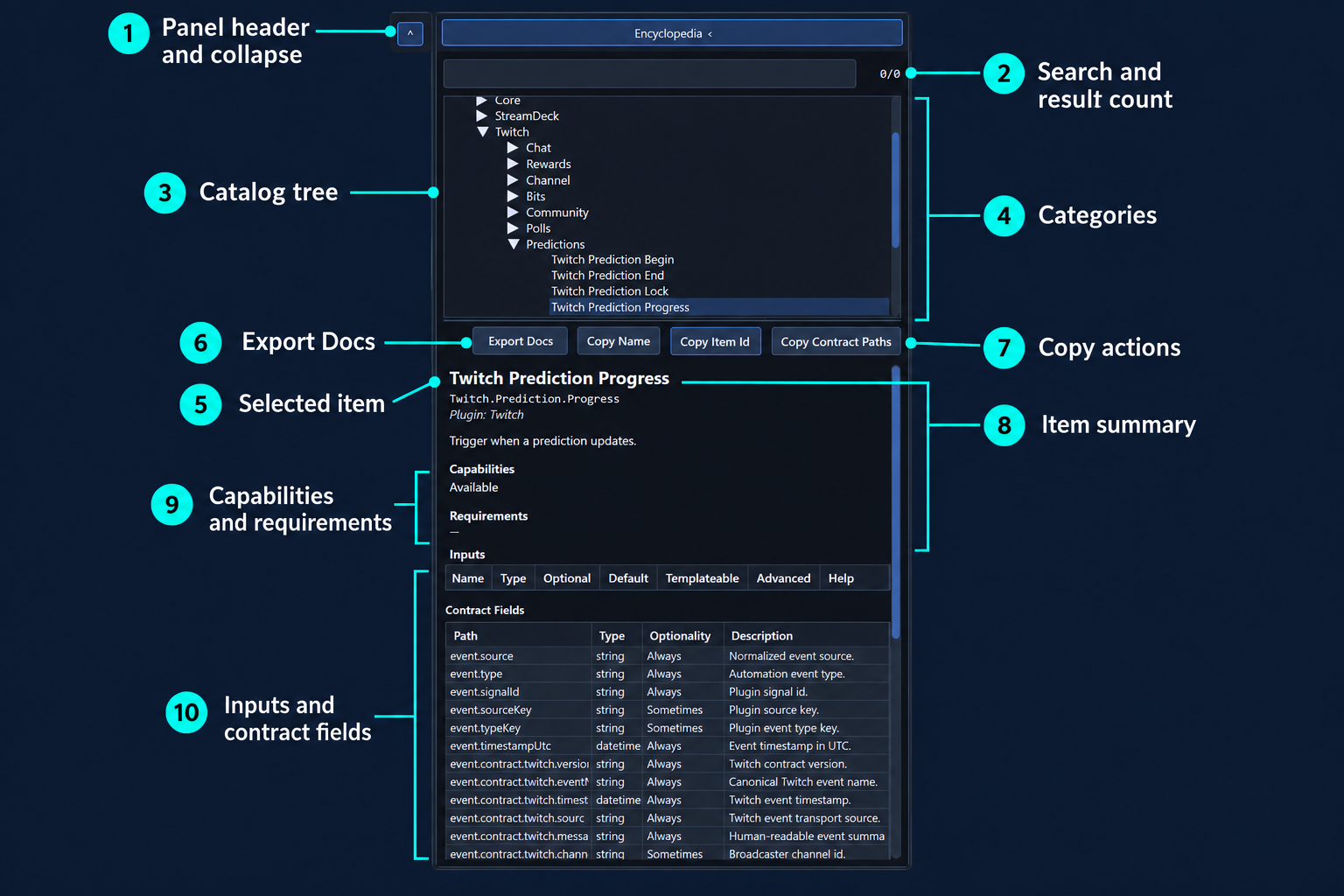Select Twitch Prediction Progress item

[718, 307]
